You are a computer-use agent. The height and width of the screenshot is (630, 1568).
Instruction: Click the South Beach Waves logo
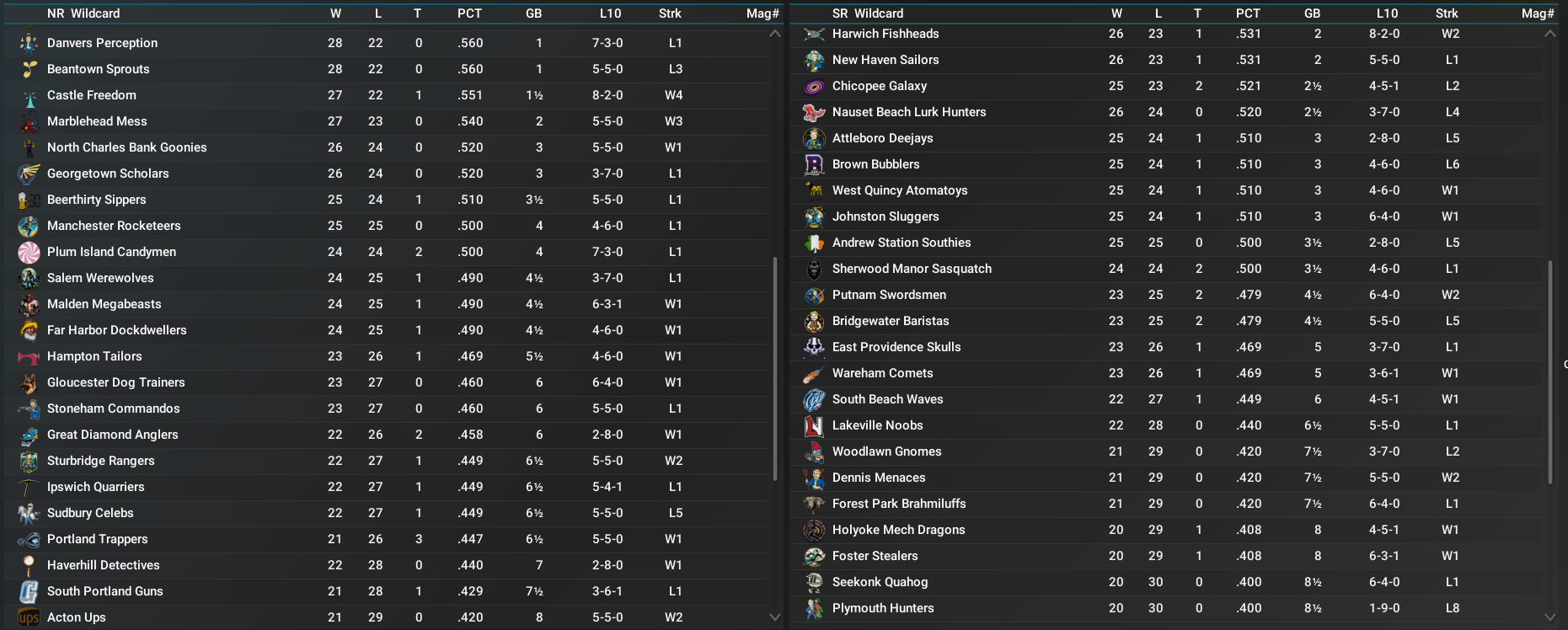(x=814, y=400)
